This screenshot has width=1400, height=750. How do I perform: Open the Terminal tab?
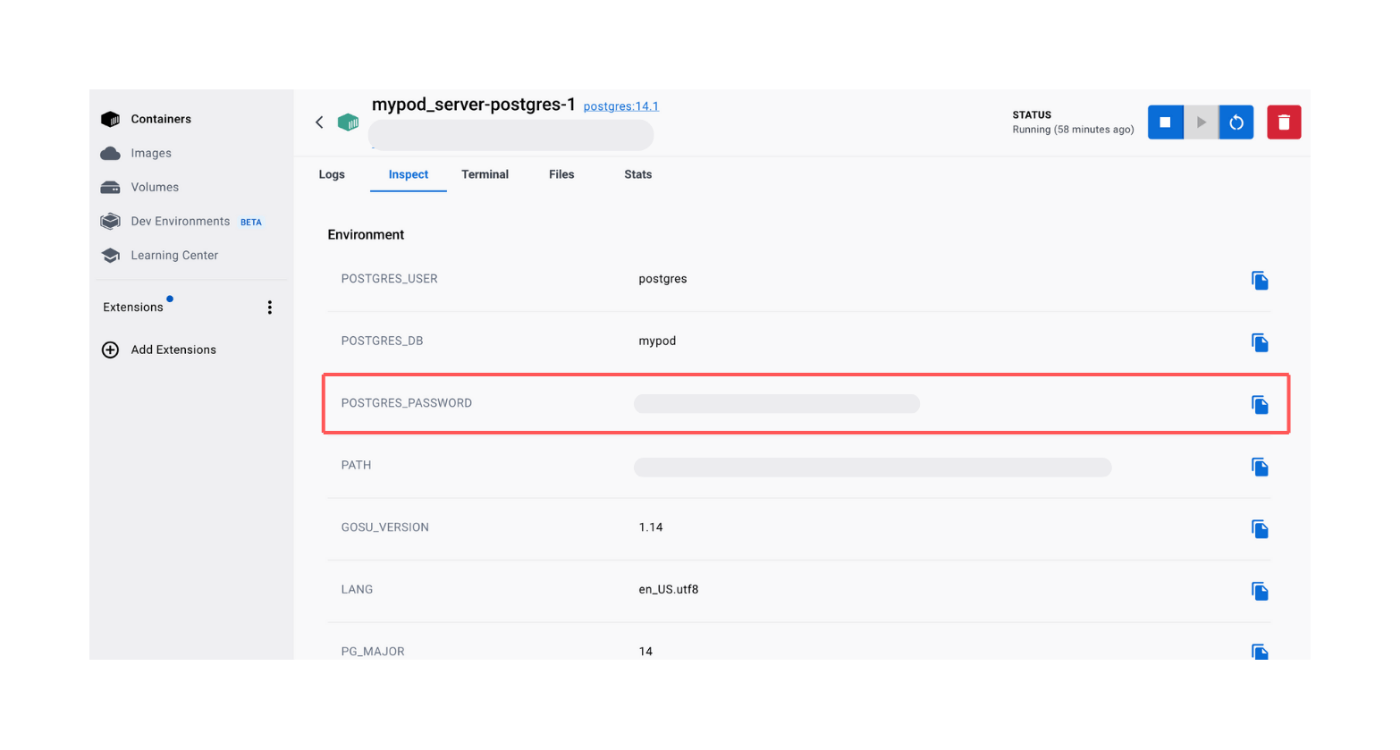485,174
